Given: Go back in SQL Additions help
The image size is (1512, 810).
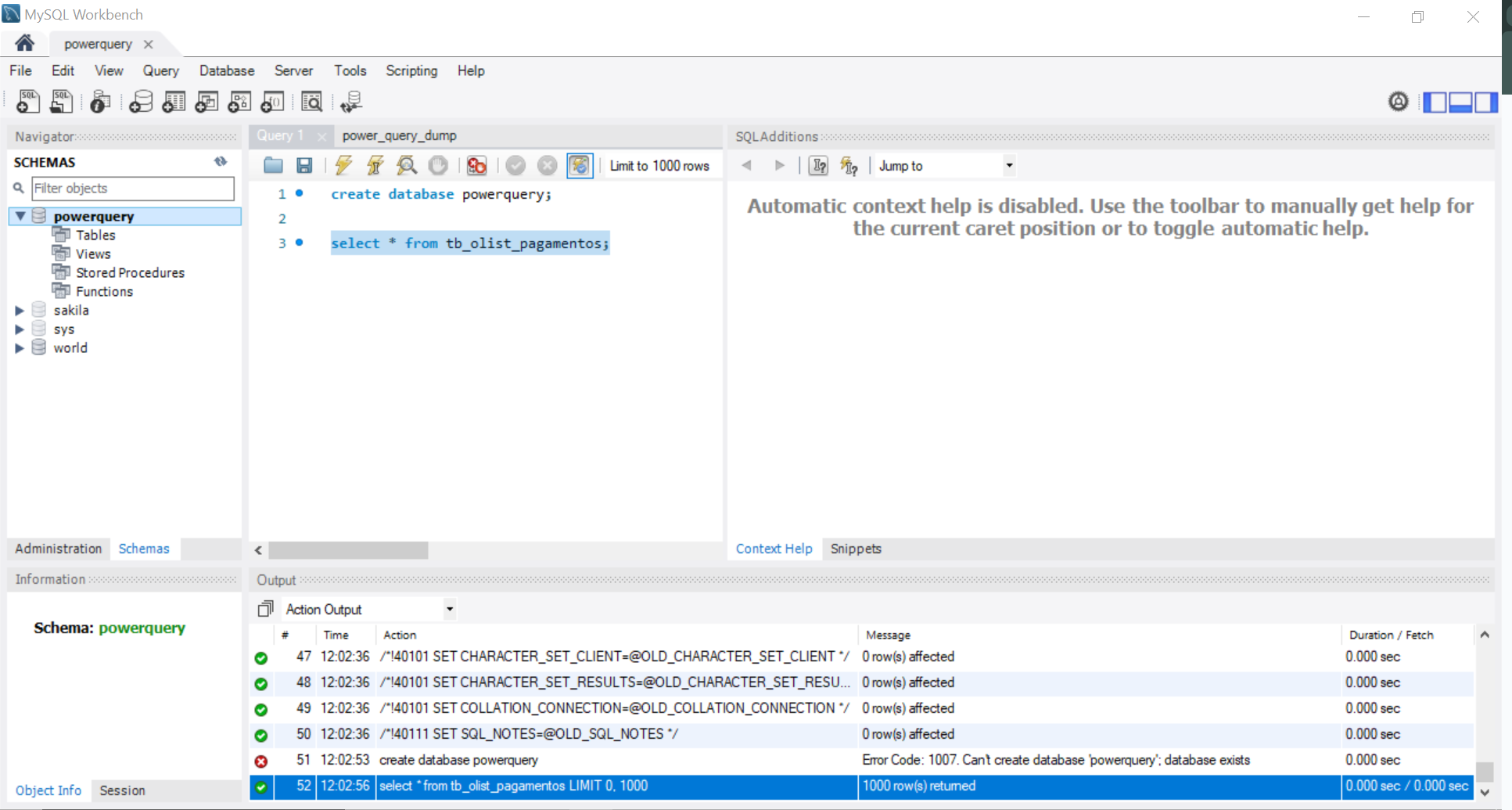Looking at the screenshot, I should (746, 165).
